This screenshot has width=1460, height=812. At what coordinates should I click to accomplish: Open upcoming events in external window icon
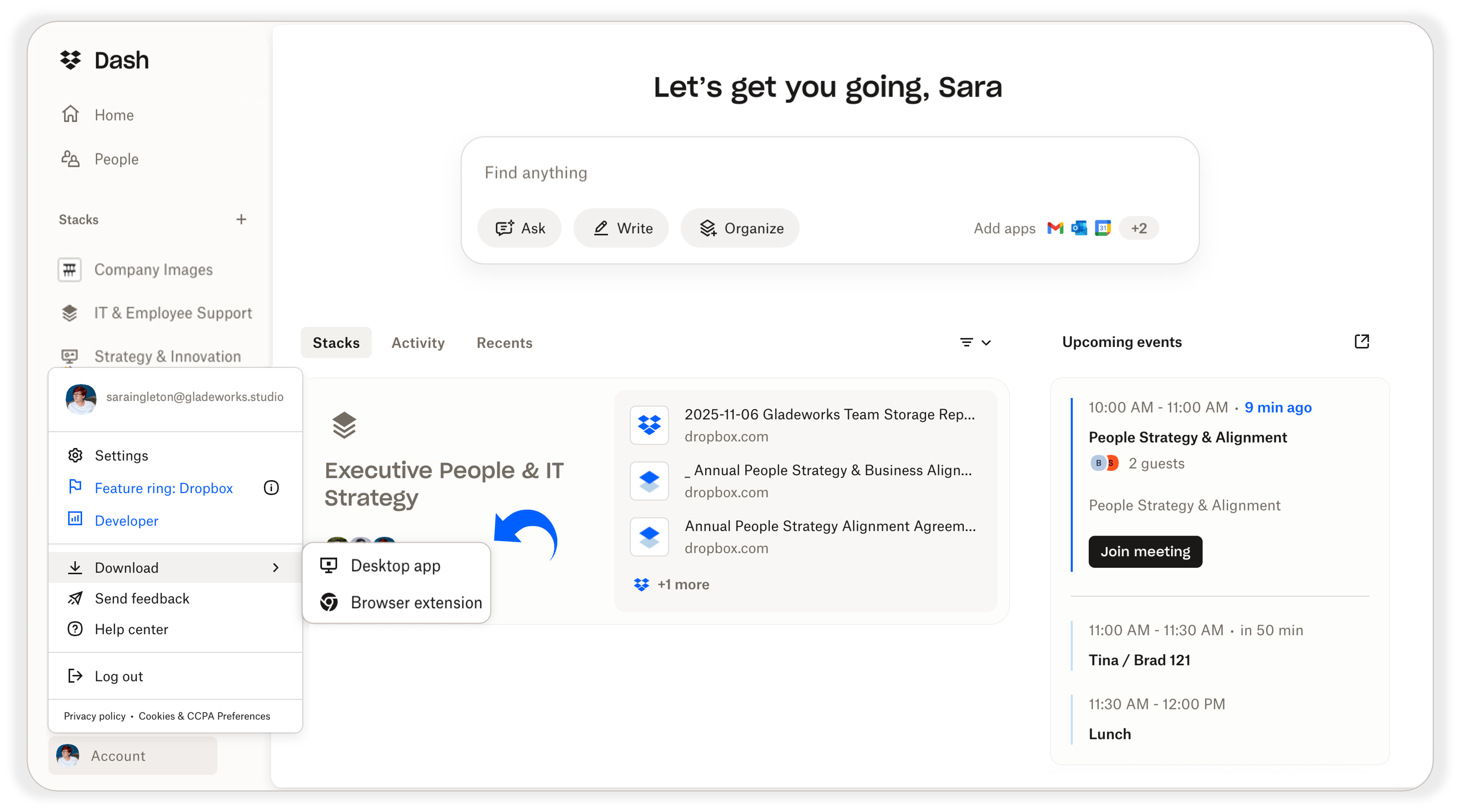pyautogui.click(x=1361, y=342)
